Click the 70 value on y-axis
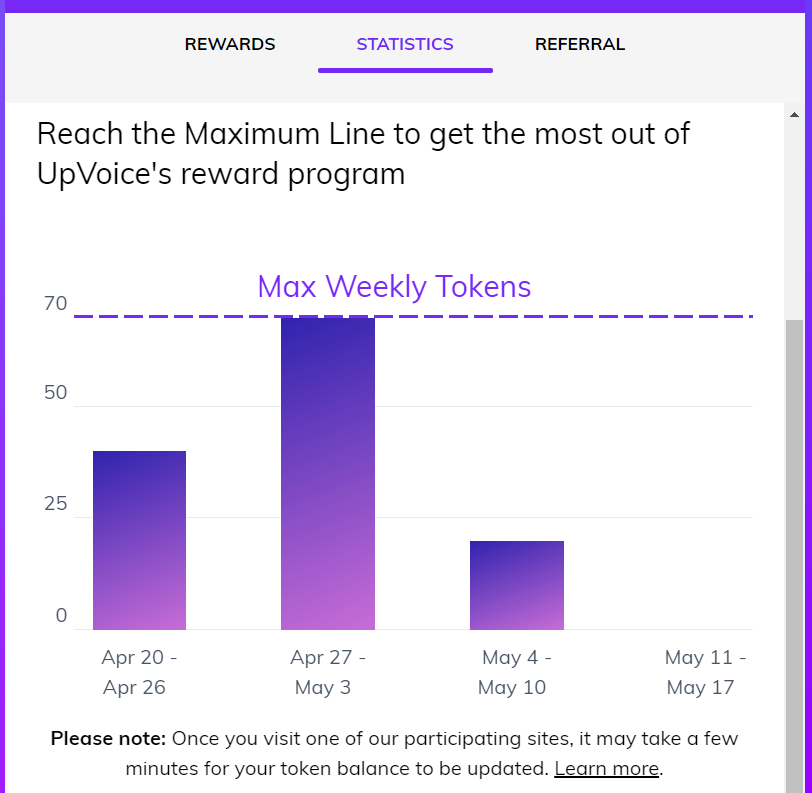This screenshot has width=812, height=793. pyautogui.click(x=56, y=304)
